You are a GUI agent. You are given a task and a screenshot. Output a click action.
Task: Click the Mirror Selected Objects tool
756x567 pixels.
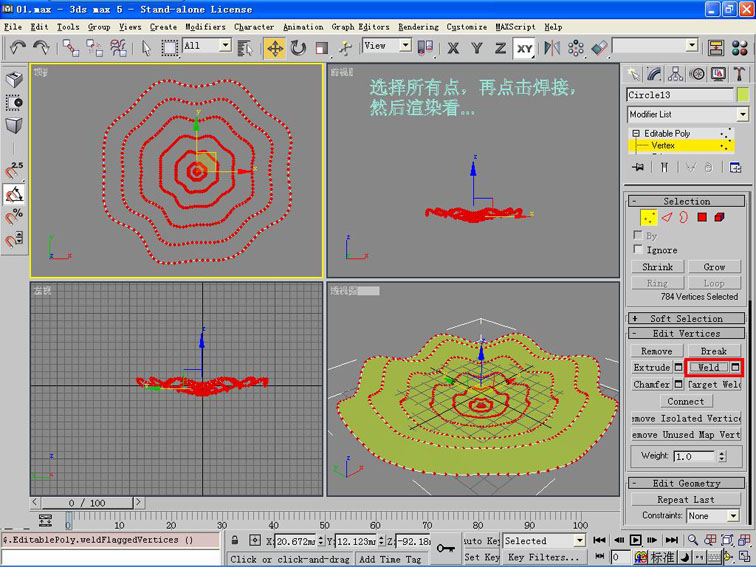[552, 48]
